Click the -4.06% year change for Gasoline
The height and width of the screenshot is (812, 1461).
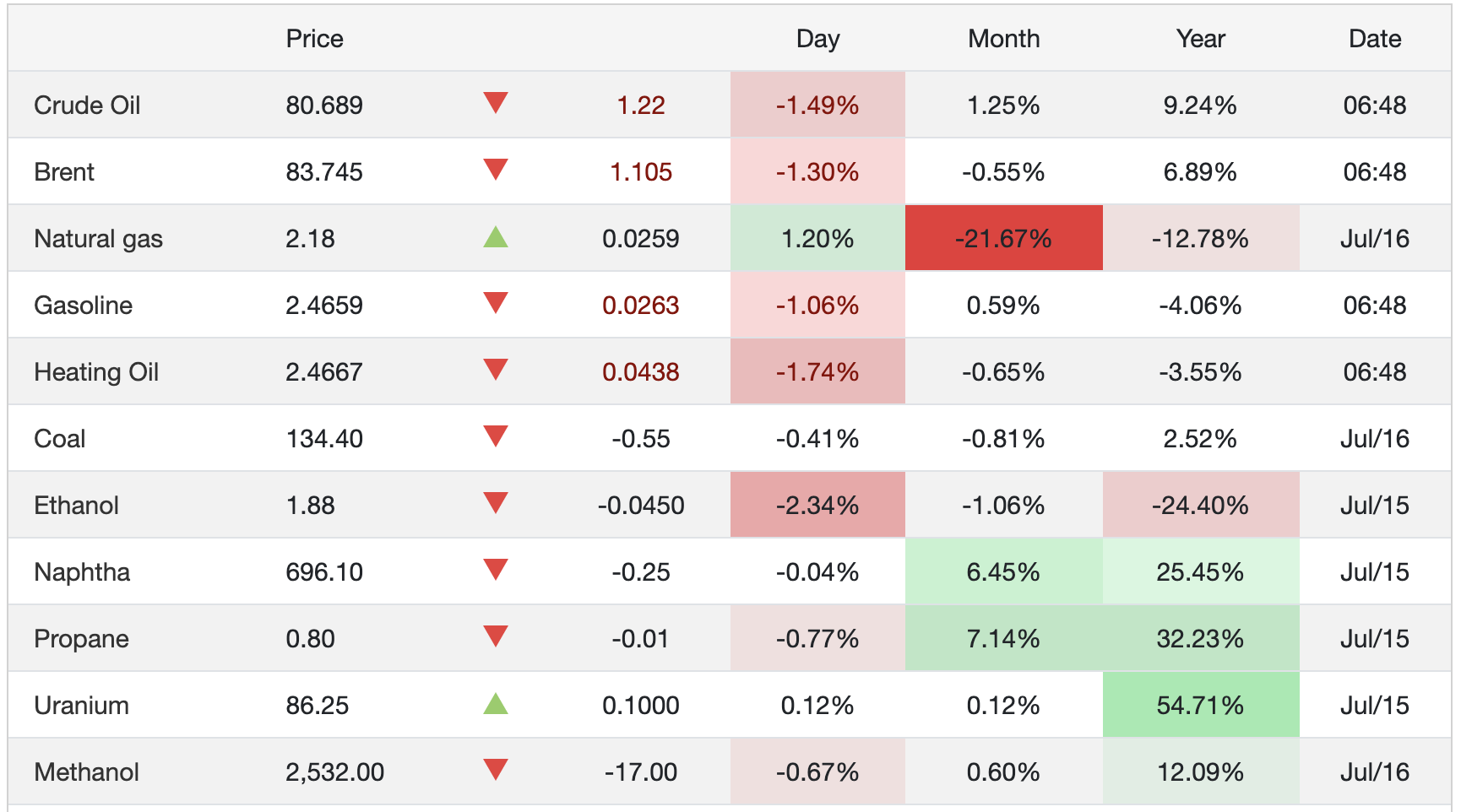pyautogui.click(x=1200, y=306)
